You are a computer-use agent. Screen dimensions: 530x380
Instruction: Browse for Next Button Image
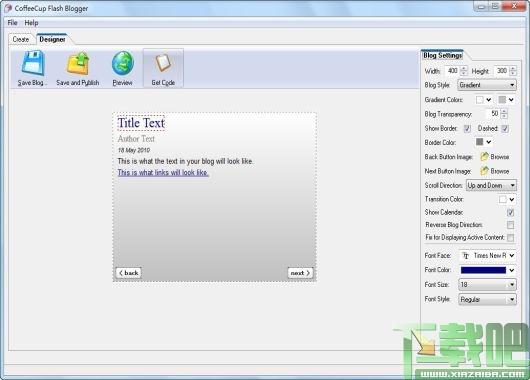tap(495, 171)
